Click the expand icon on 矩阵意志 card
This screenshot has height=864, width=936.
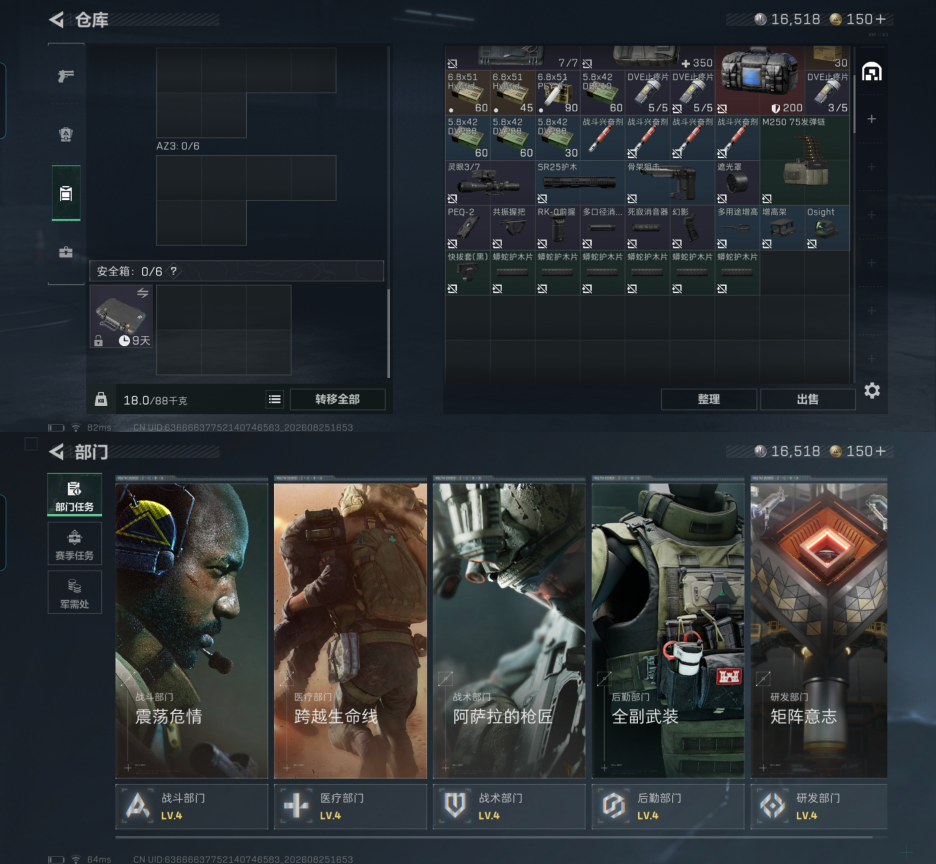point(763,679)
